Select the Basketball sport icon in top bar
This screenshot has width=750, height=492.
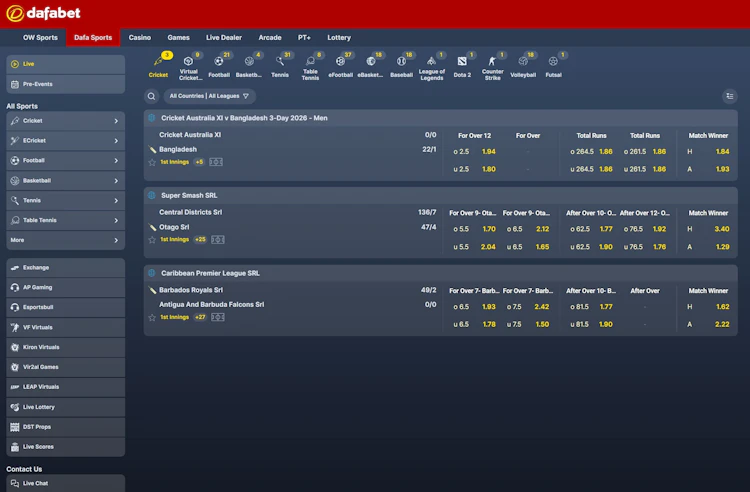(249, 66)
